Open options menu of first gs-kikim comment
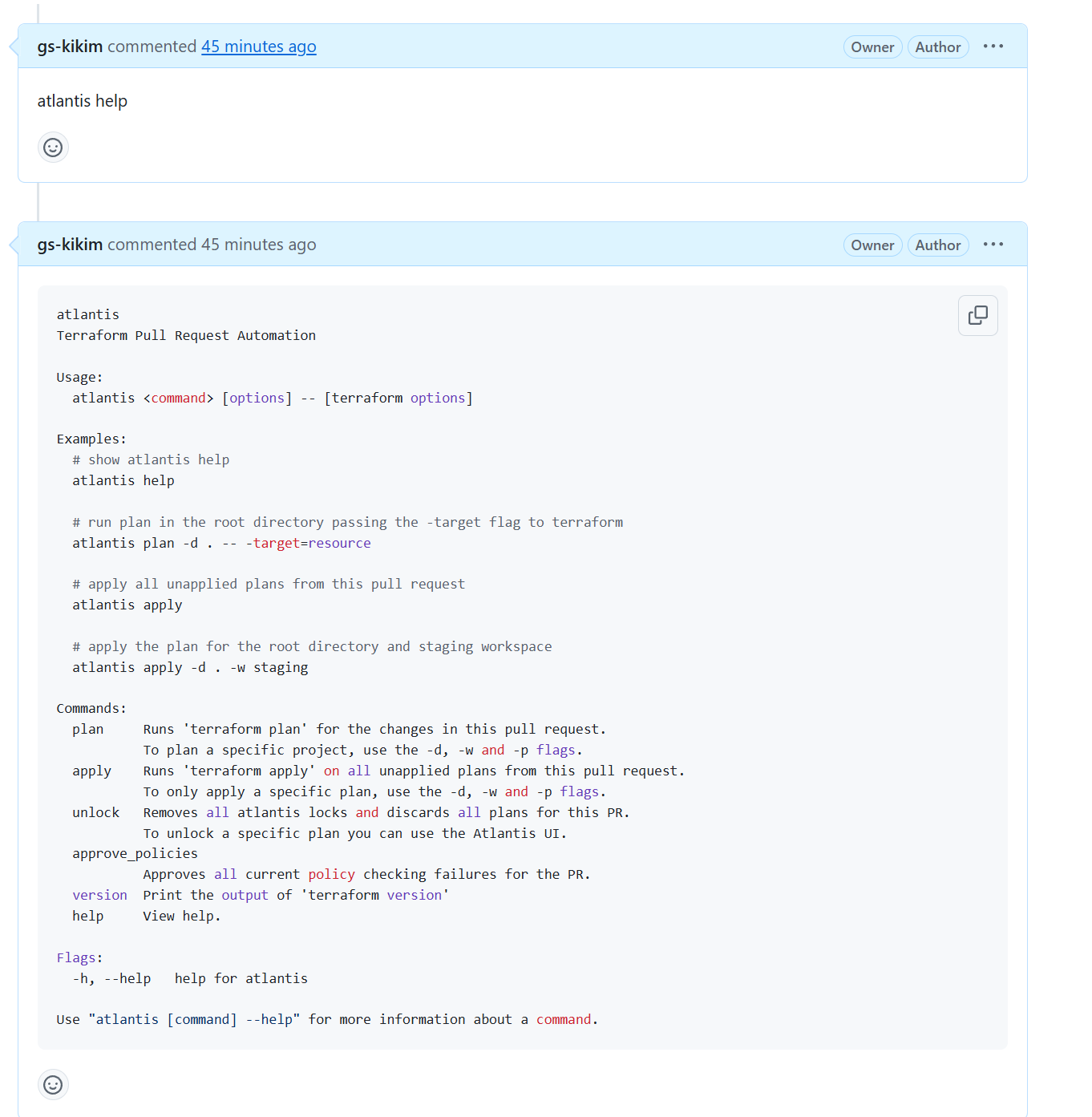The width and height of the screenshot is (1092, 1117). [x=993, y=47]
